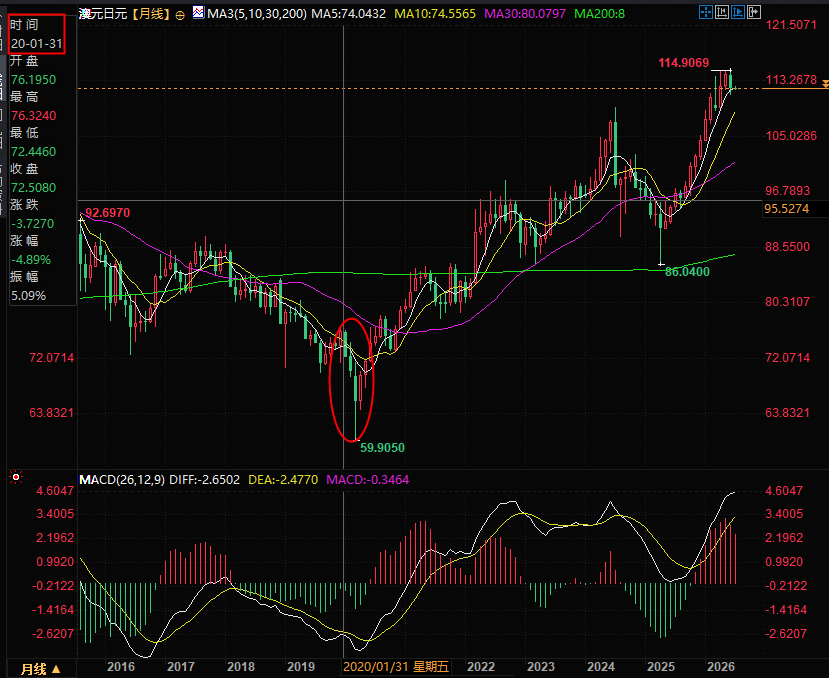Select the 【月线】 period label in header
Screen dimensions: 829x678
click(151, 14)
